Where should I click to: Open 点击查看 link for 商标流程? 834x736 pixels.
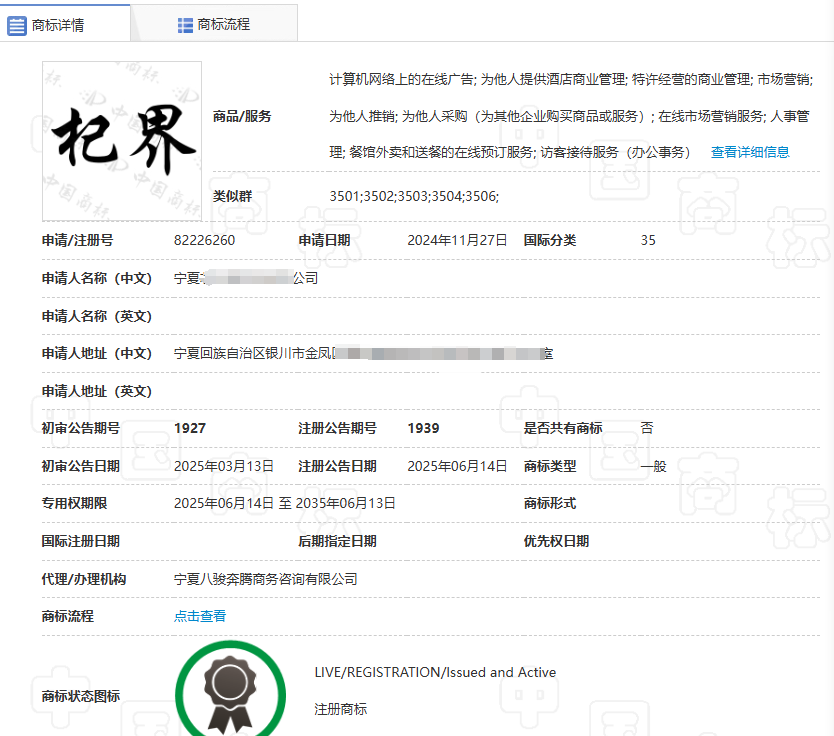[200, 616]
